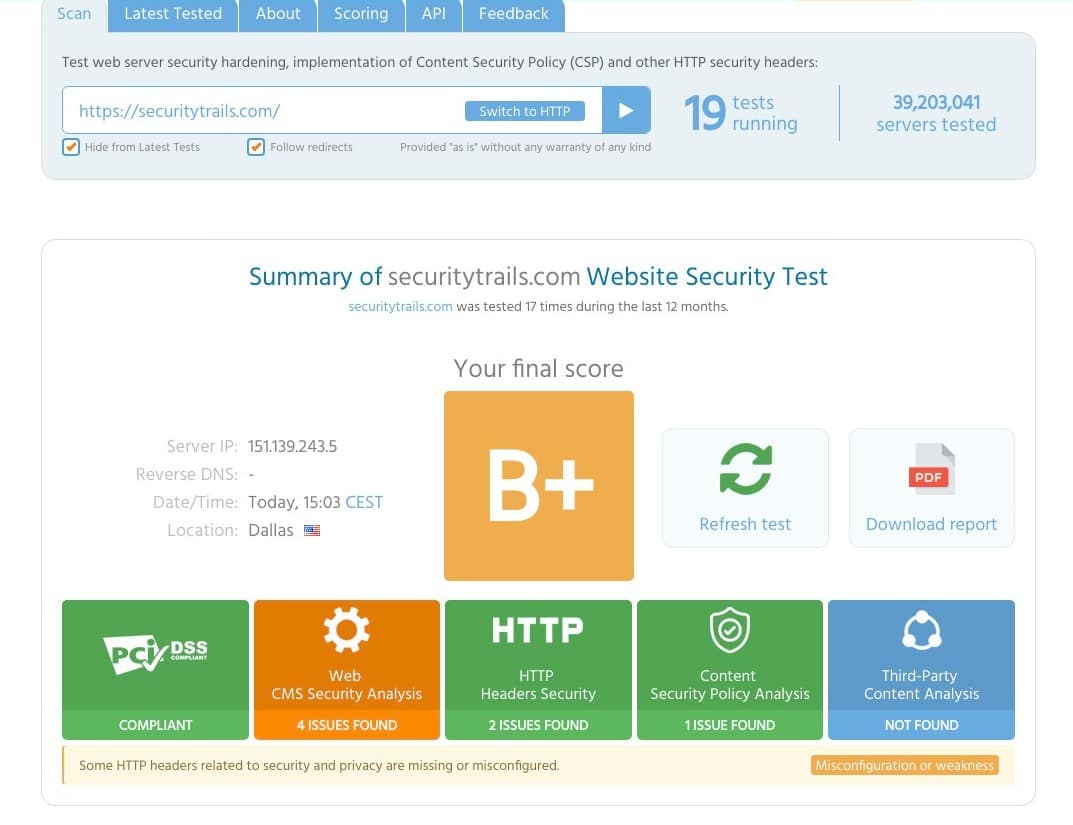Image resolution: width=1073 pixels, height=825 pixels.
Task: Open the securitytrails.com link in the summary
Action: (400, 307)
